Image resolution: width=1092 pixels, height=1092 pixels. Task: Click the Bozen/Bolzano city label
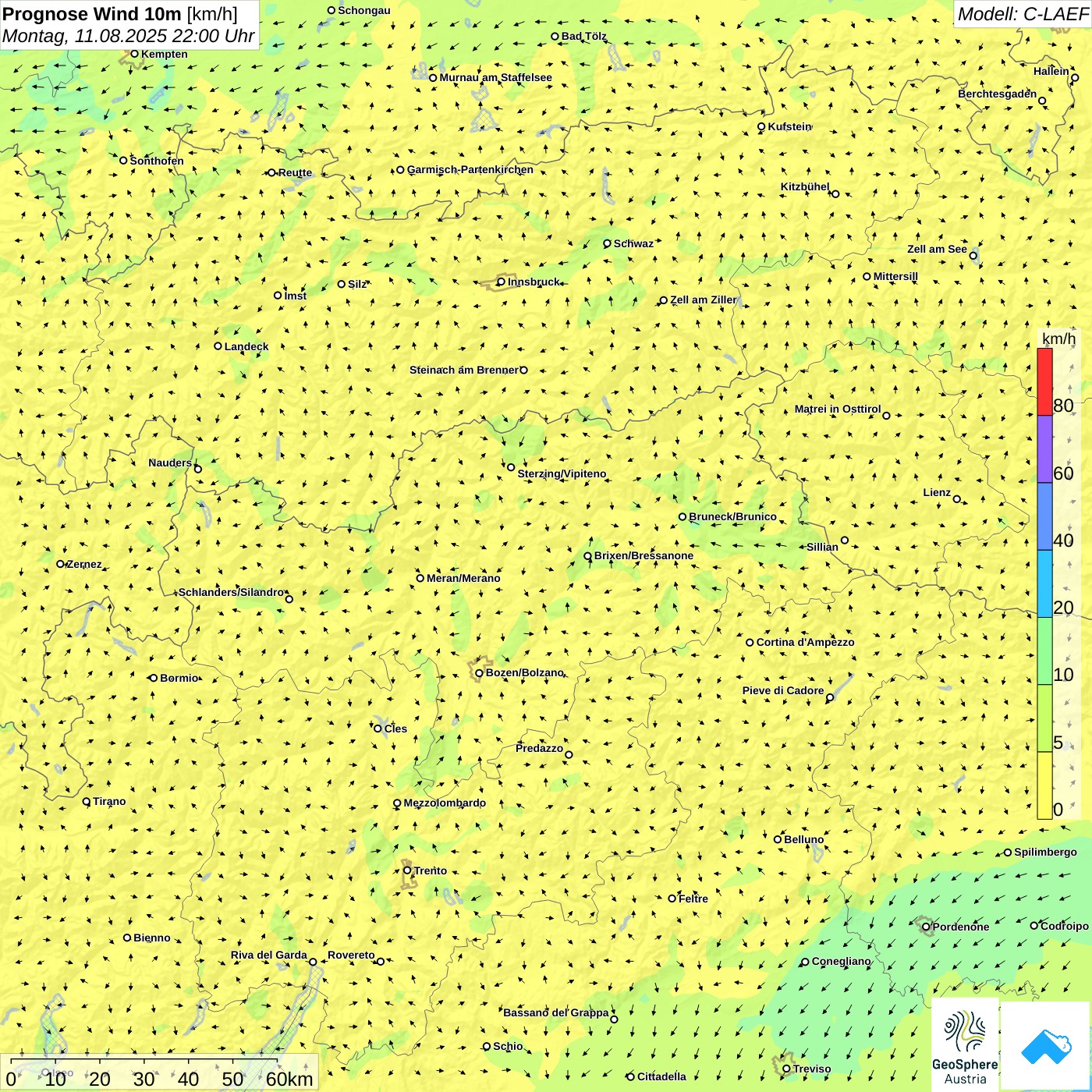tap(524, 672)
